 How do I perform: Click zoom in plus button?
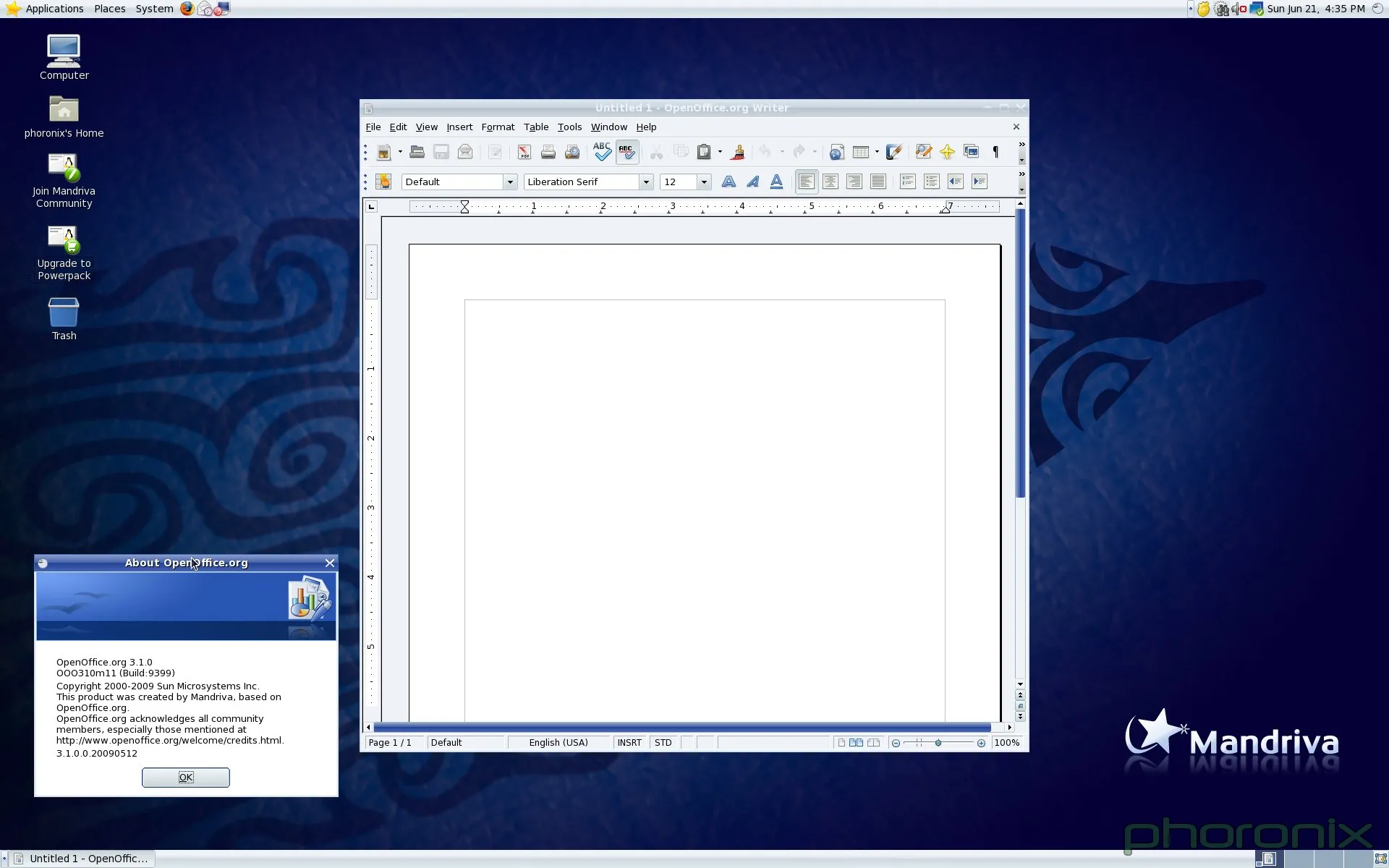pos(981,744)
